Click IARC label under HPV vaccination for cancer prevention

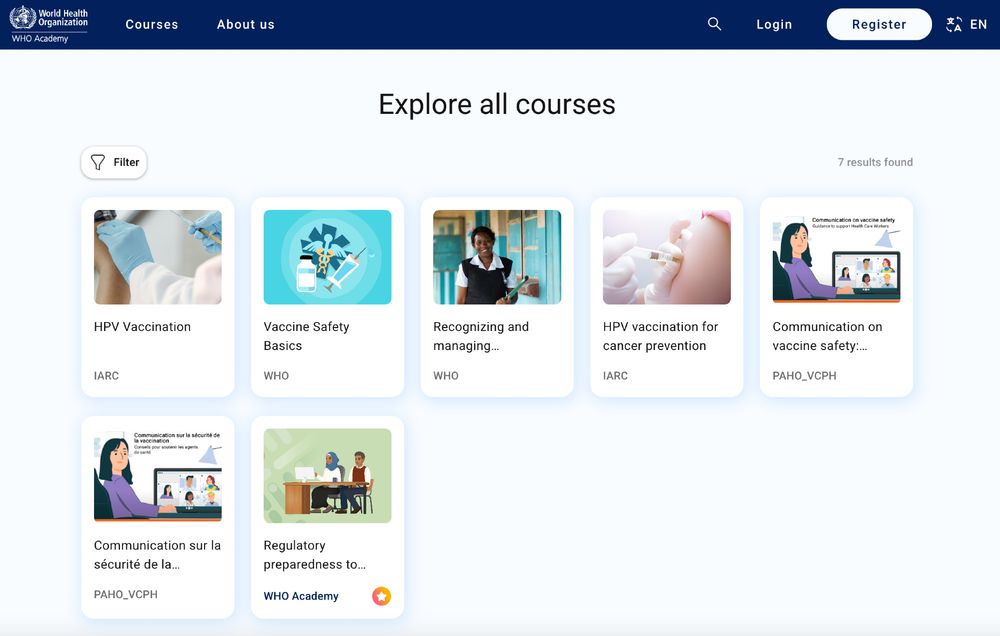(x=615, y=376)
